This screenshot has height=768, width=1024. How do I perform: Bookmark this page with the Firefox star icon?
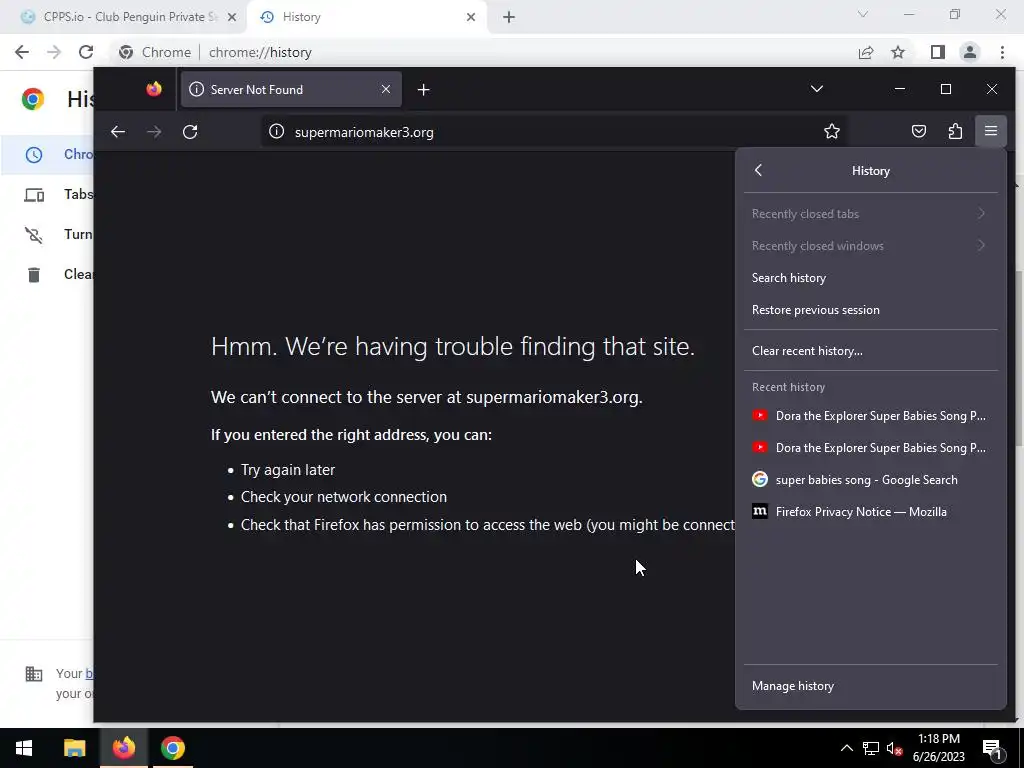pos(831,132)
